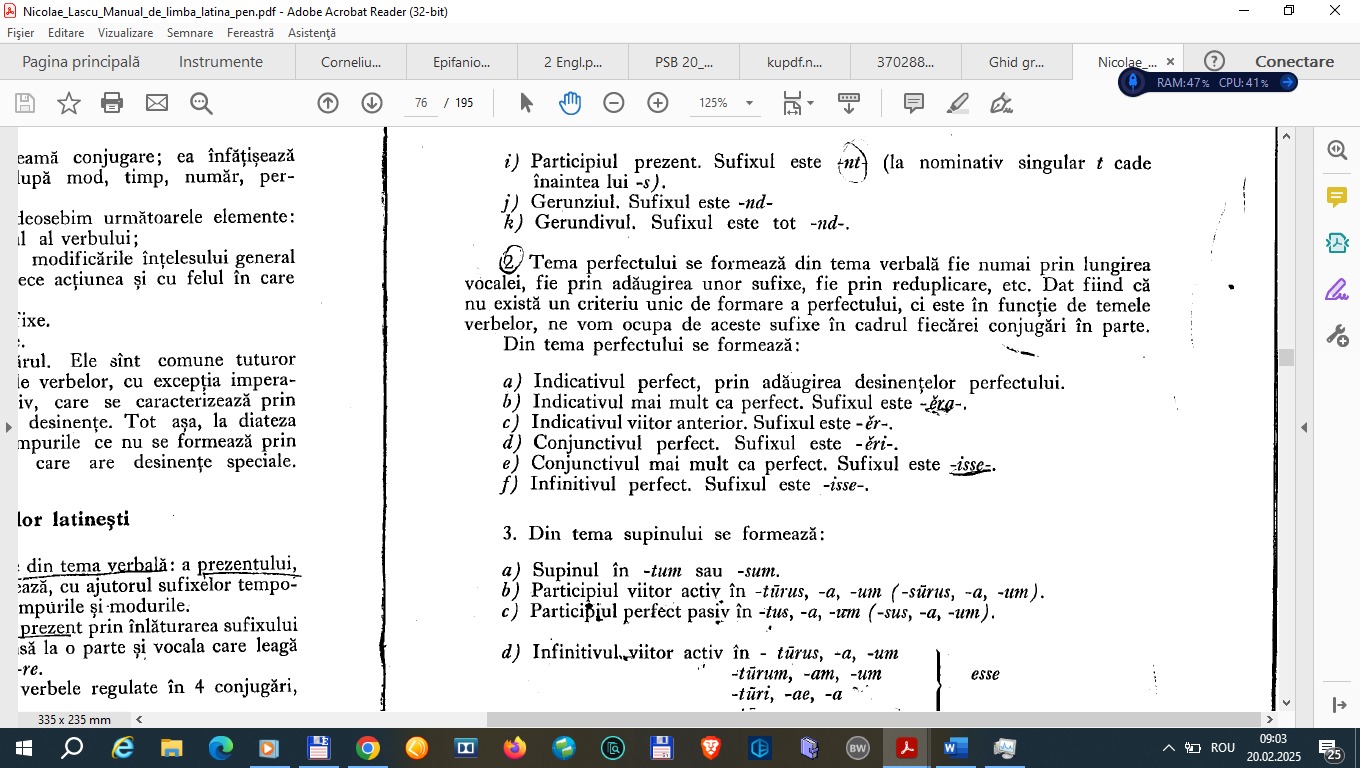1360x768 pixels.
Task: Click vertical scrollbar down arrow
Action: pos(1287,703)
